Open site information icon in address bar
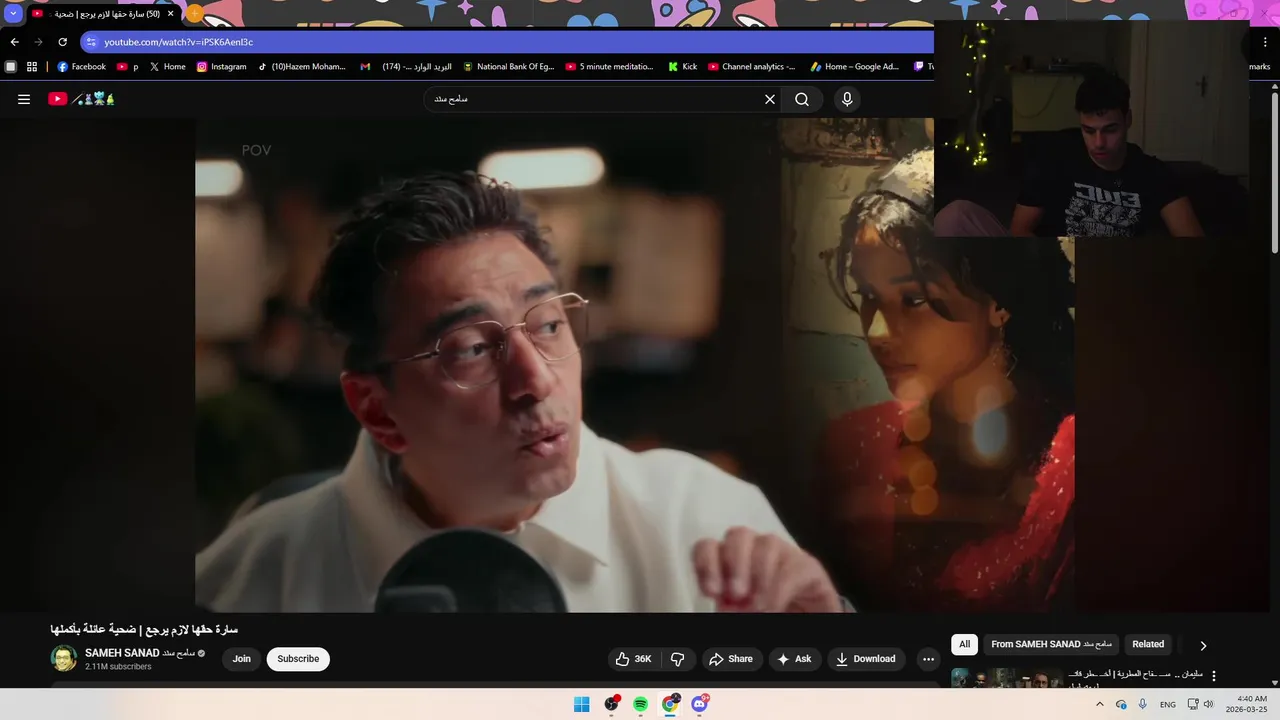Image resolution: width=1280 pixels, height=720 pixels. point(91,42)
